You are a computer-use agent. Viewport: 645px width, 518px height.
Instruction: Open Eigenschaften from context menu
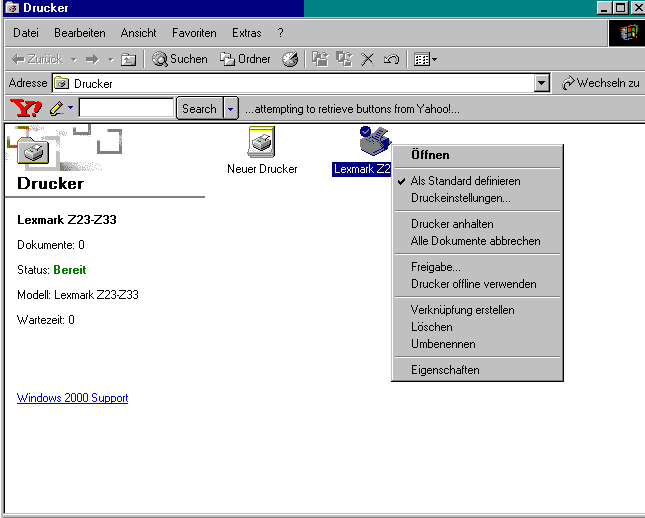click(477, 370)
